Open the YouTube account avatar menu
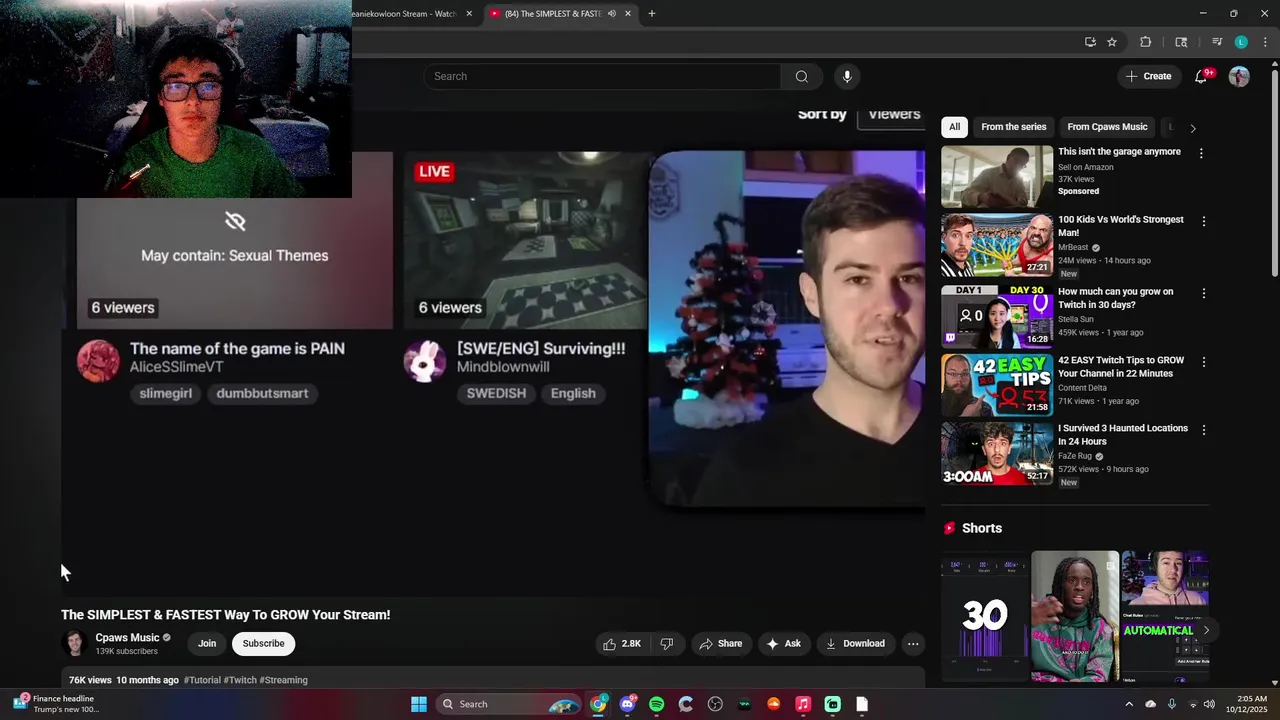This screenshot has height=720, width=1280. 1239,76
